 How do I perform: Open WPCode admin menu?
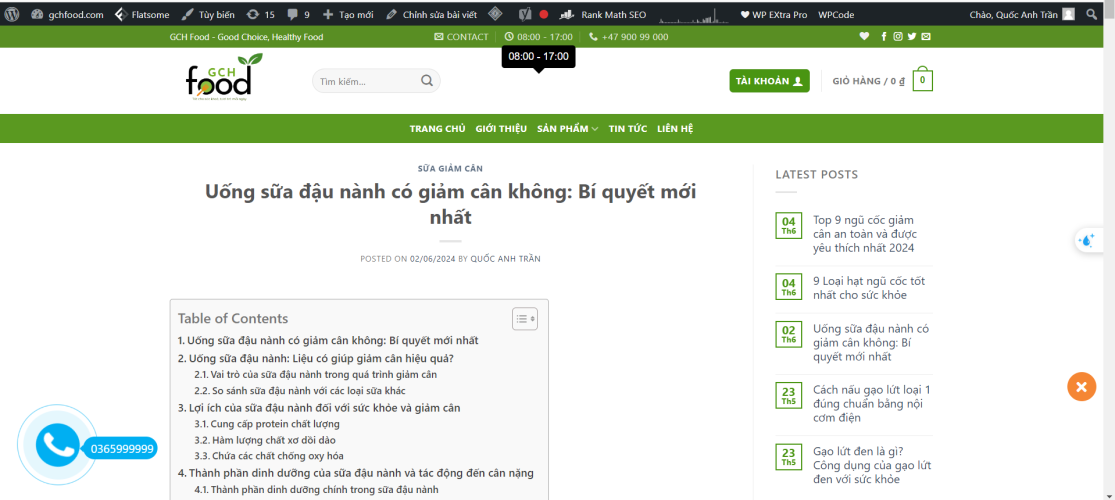click(x=836, y=14)
